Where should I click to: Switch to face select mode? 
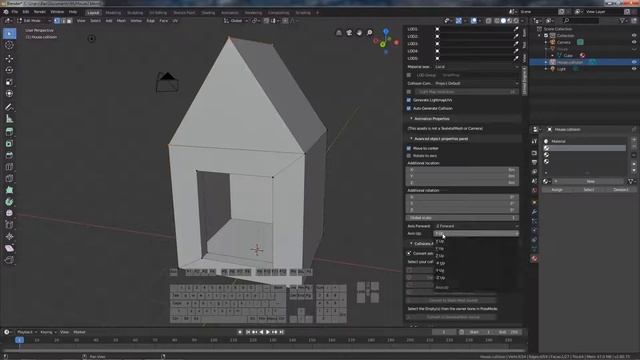tap(69, 20)
